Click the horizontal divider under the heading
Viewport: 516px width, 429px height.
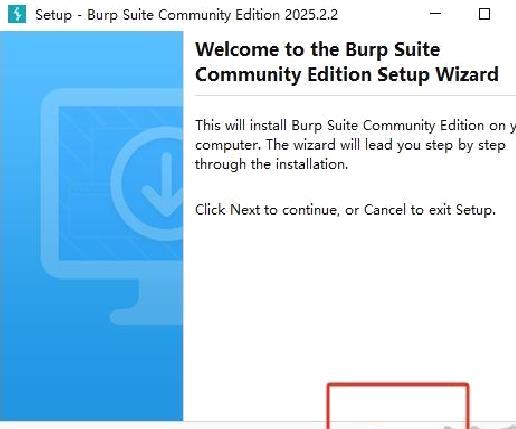click(x=355, y=95)
